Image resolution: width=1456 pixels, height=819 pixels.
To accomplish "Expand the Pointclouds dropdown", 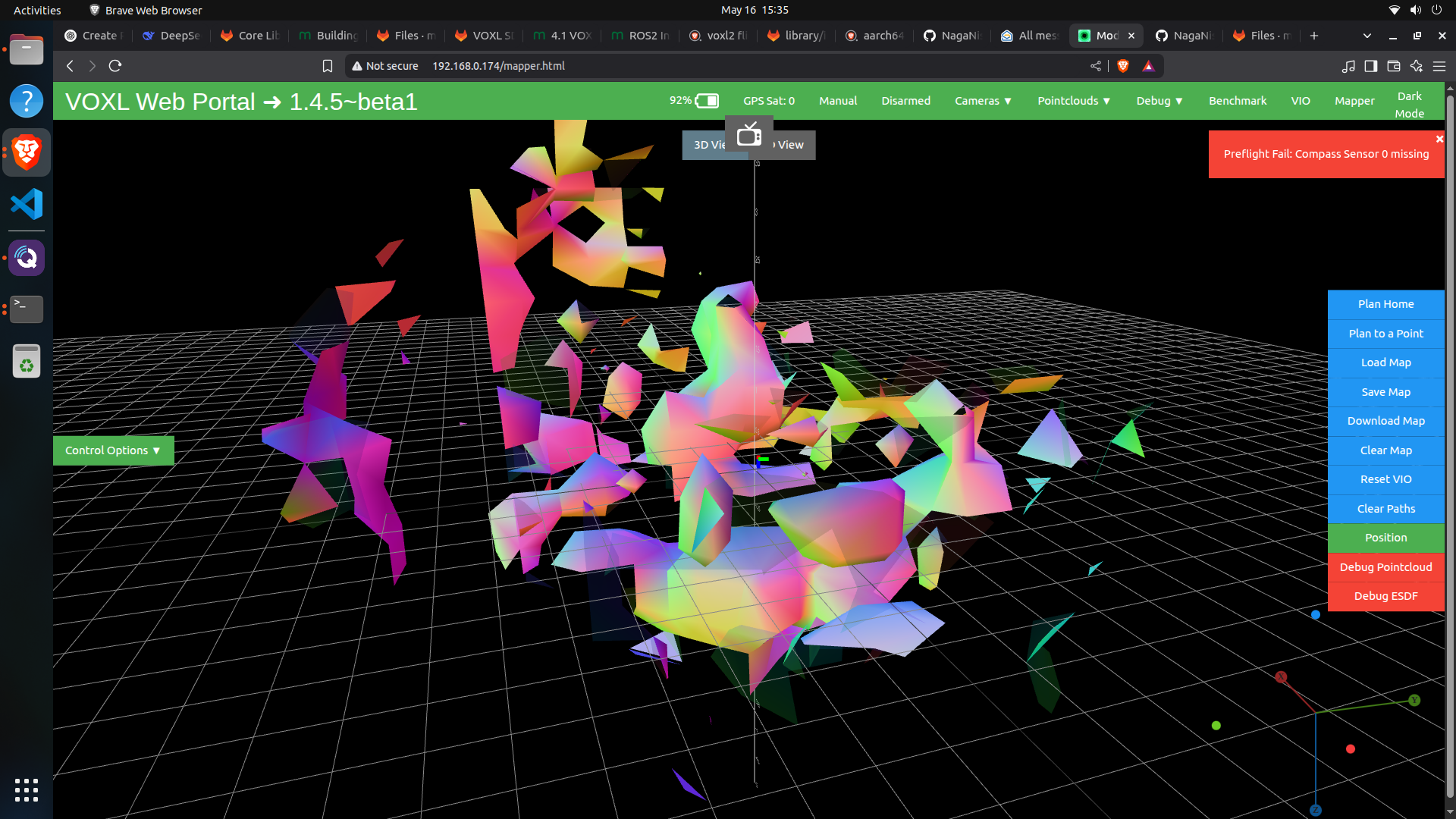I will click(1074, 101).
